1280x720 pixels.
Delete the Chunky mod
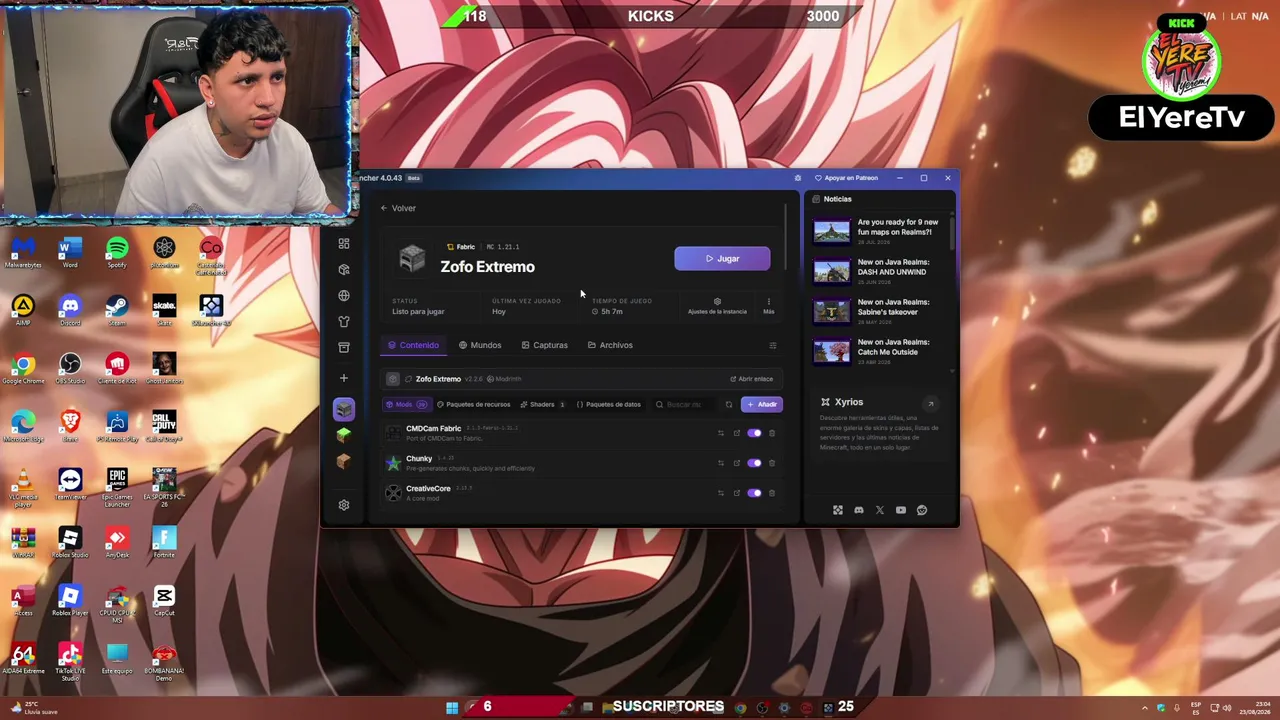(x=772, y=463)
